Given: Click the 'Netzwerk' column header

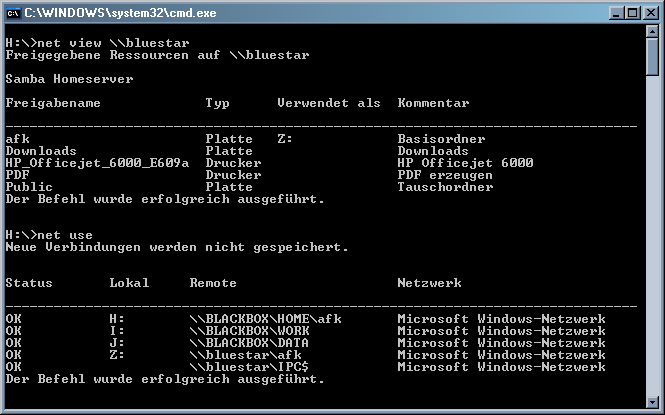Looking at the screenshot, I should (429, 283).
